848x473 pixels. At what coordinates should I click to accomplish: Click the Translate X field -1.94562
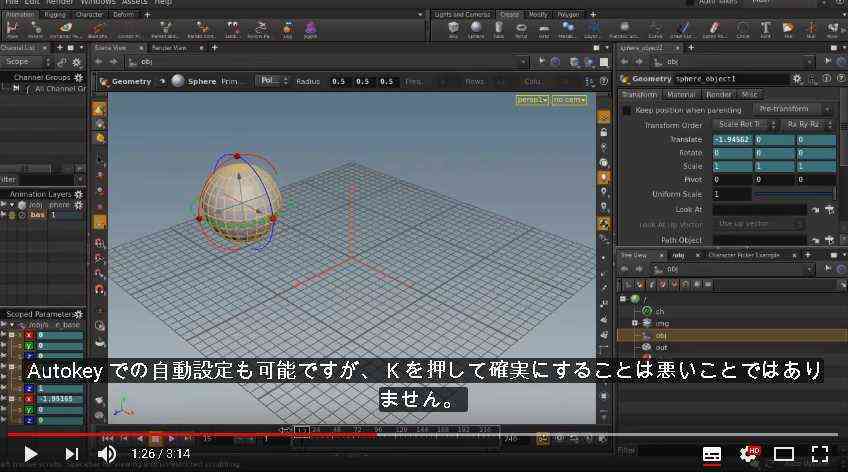(x=732, y=139)
